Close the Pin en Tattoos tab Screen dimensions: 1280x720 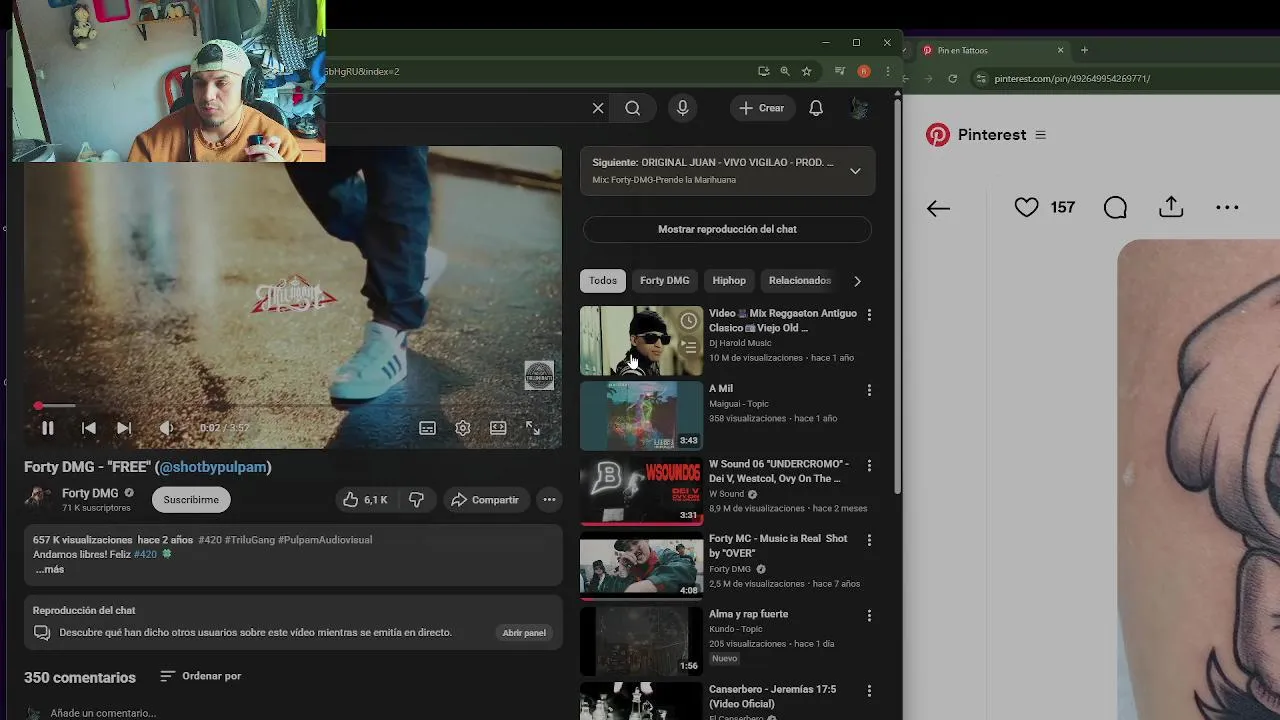click(1060, 50)
